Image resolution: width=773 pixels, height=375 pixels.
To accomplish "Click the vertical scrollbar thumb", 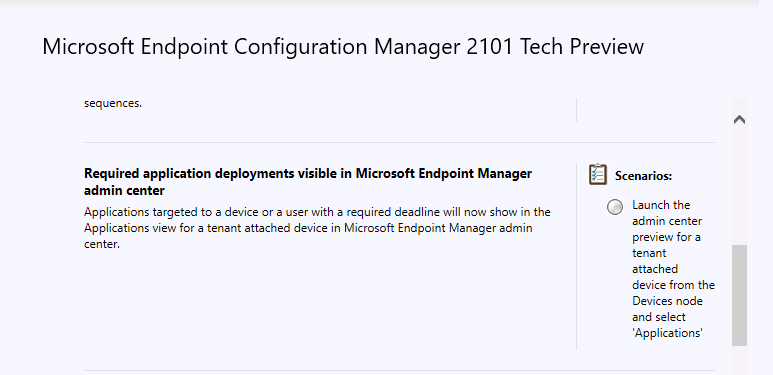I will pyautogui.click(x=739, y=295).
